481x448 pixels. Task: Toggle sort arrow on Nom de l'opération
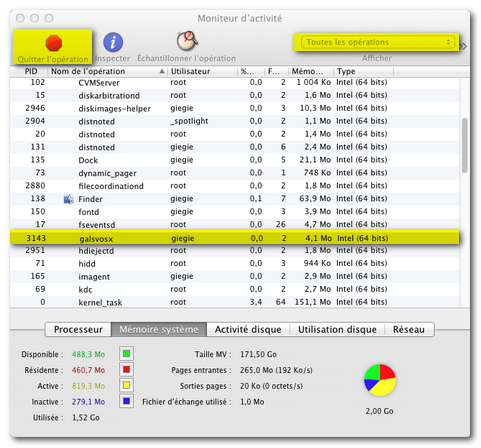[162, 71]
